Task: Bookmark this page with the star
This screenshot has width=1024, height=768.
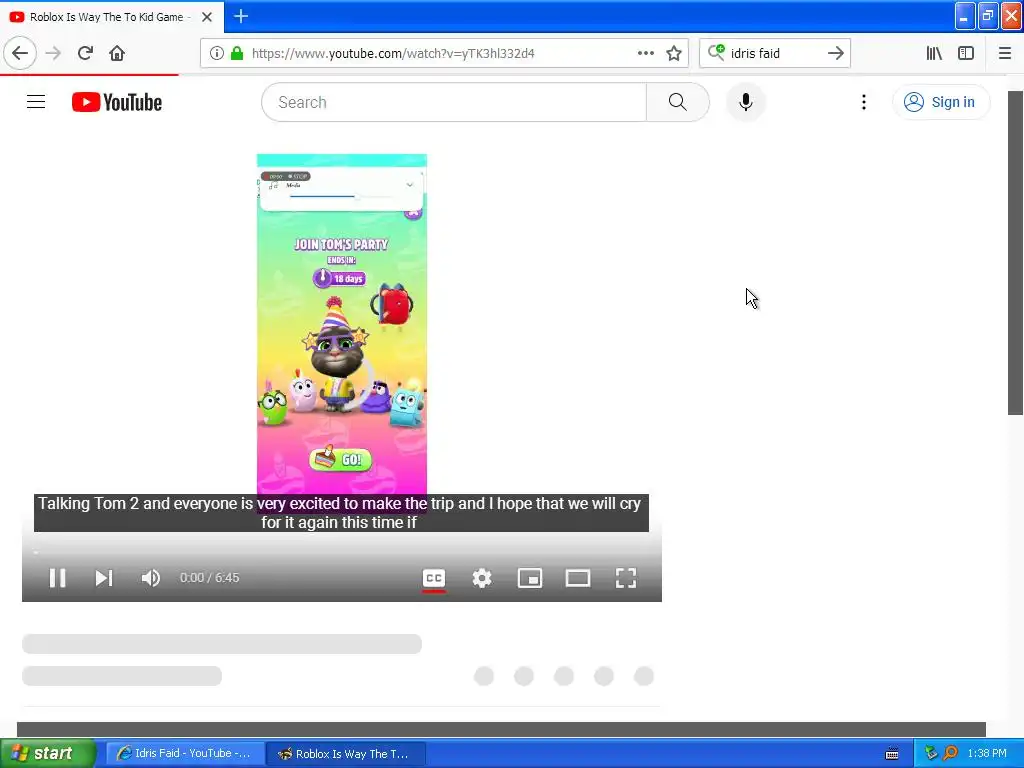Action: [x=674, y=54]
